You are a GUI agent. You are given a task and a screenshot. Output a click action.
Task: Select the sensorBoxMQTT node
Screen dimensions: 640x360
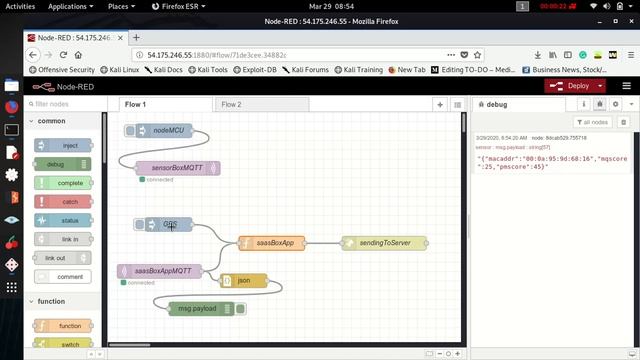pyautogui.click(x=178, y=168)
